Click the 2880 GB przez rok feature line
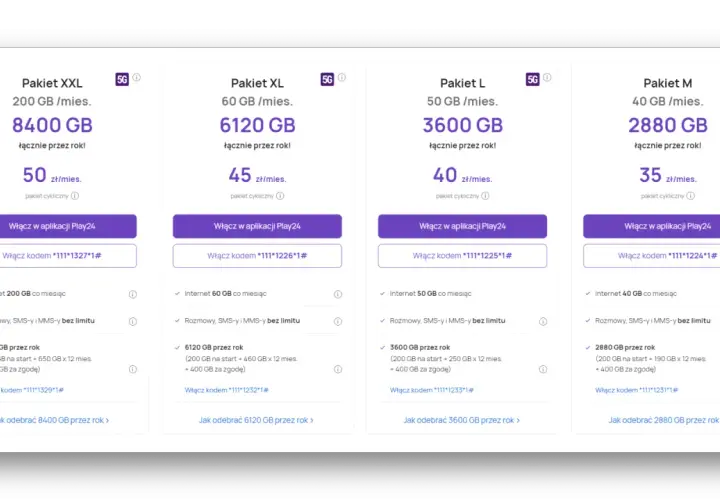Viewport: 720px width, 500px height. point(625,348)
